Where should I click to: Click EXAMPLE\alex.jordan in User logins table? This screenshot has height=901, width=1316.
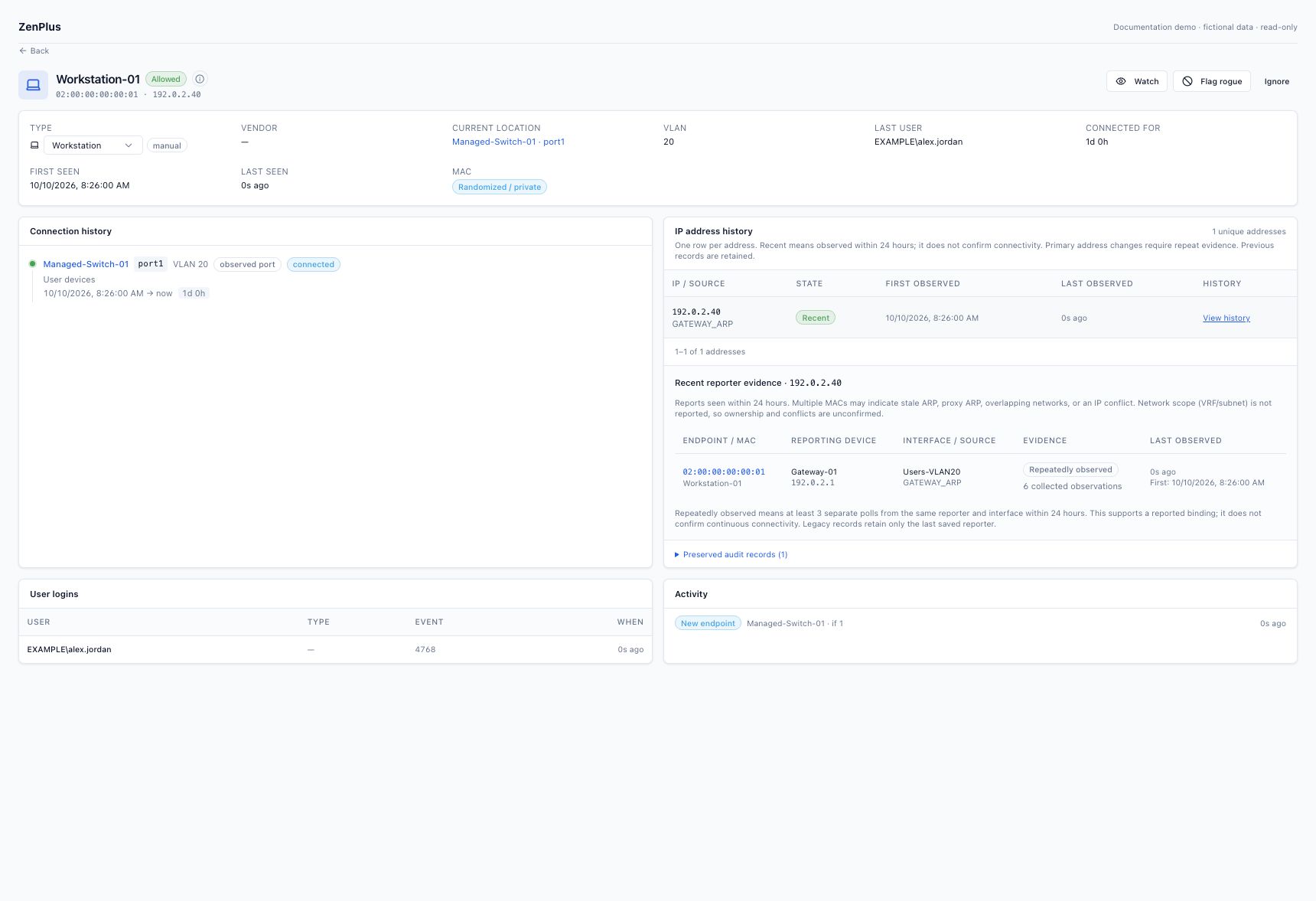(70, 649)
